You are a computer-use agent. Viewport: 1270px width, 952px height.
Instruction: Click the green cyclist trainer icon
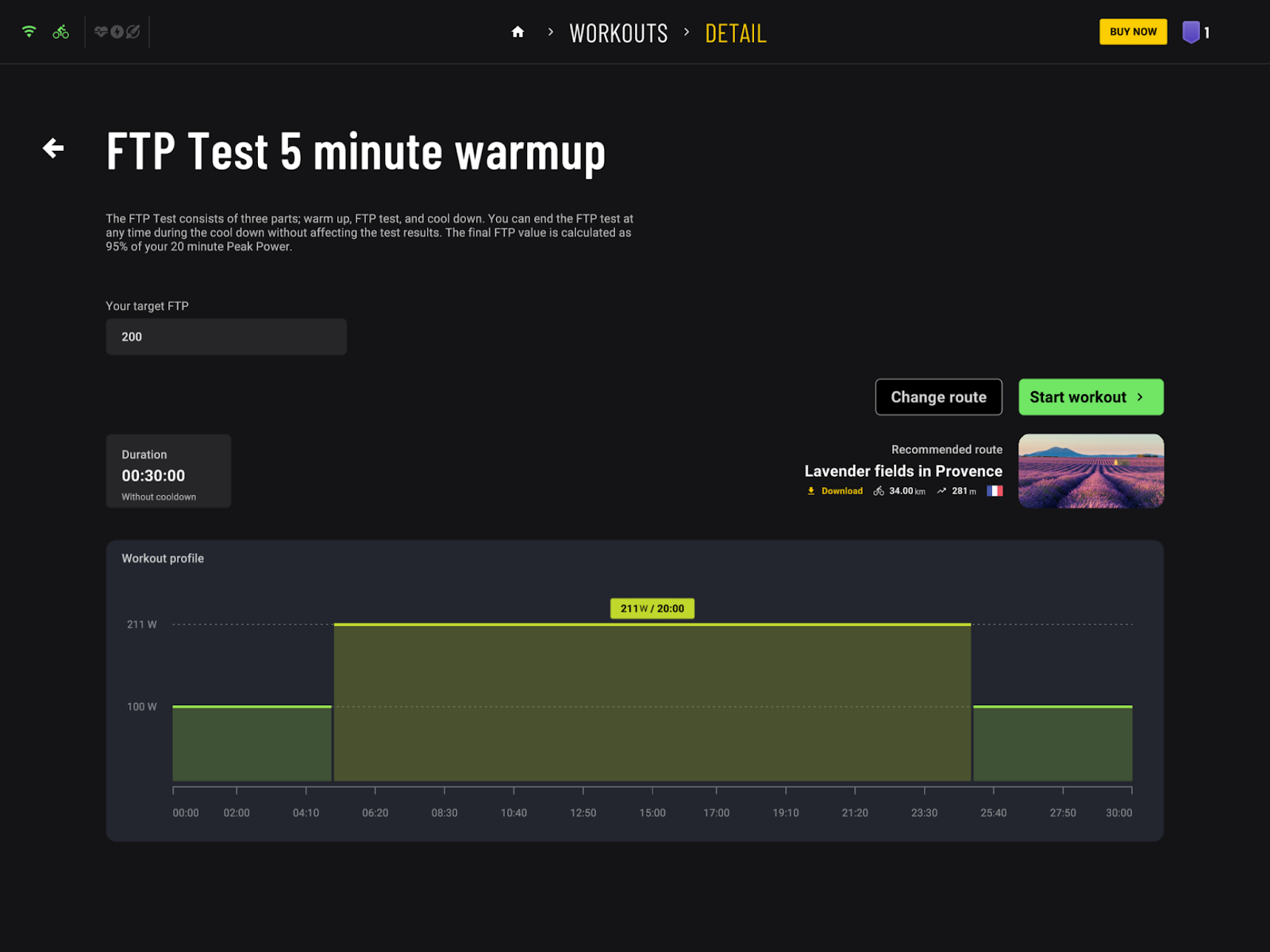(61, 32)
